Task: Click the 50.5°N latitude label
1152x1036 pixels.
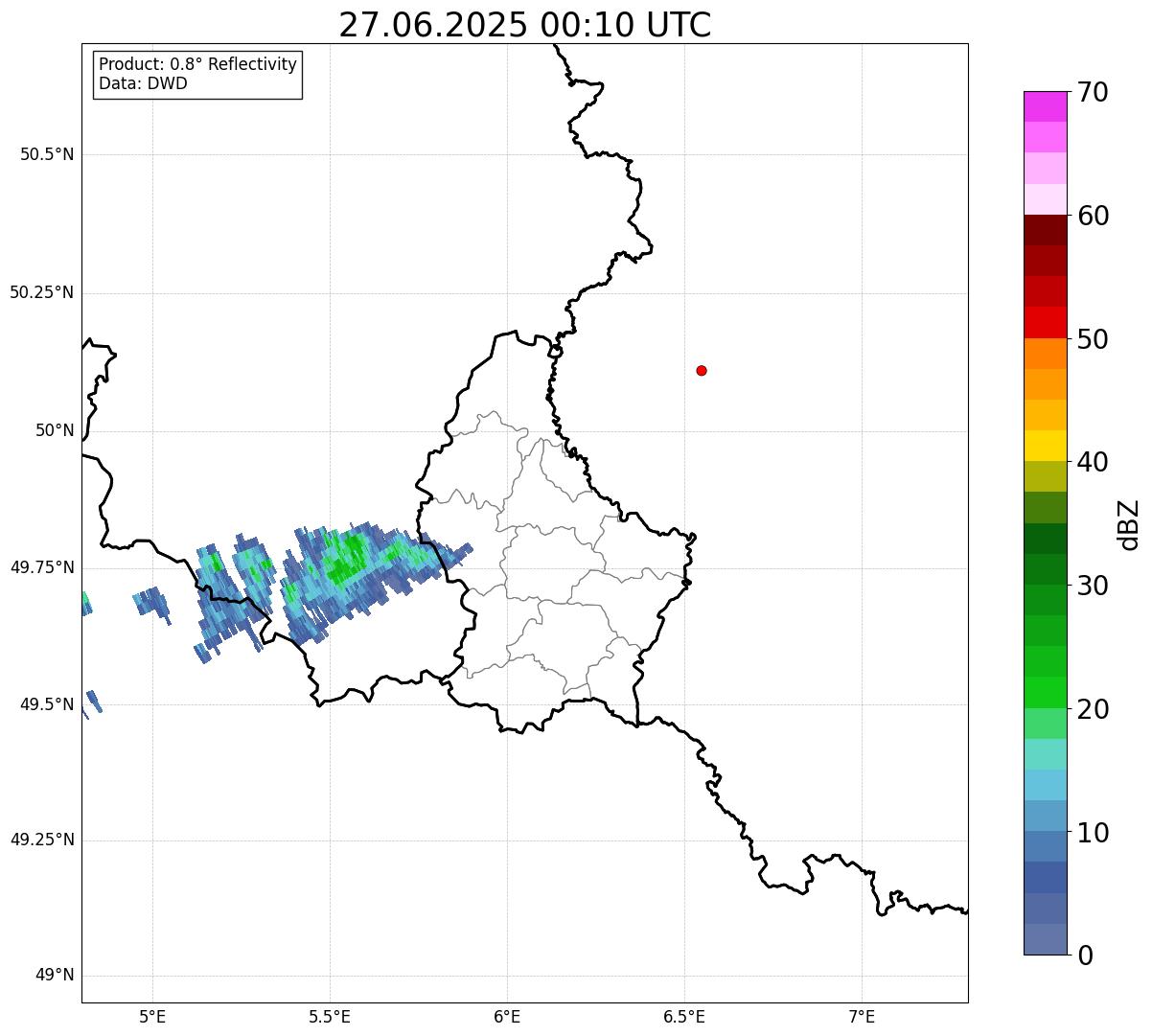Action: pos(46,154)
